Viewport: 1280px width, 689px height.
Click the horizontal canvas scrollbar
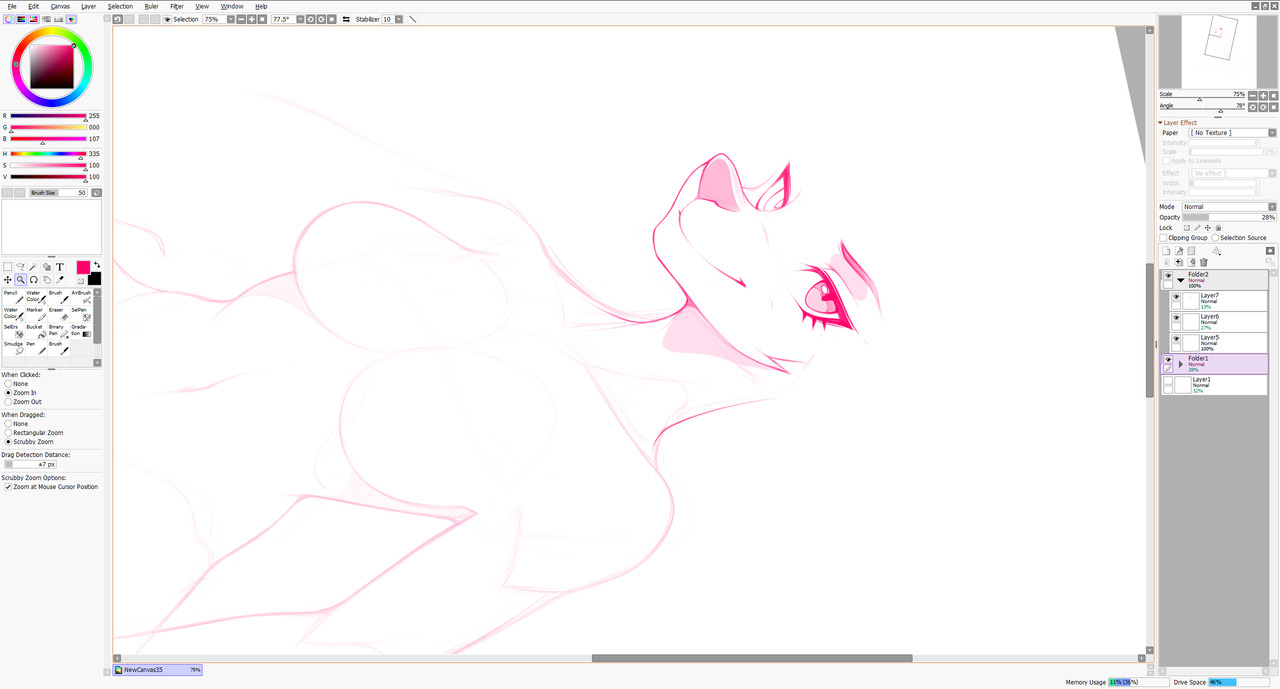(x=751, y=658)
